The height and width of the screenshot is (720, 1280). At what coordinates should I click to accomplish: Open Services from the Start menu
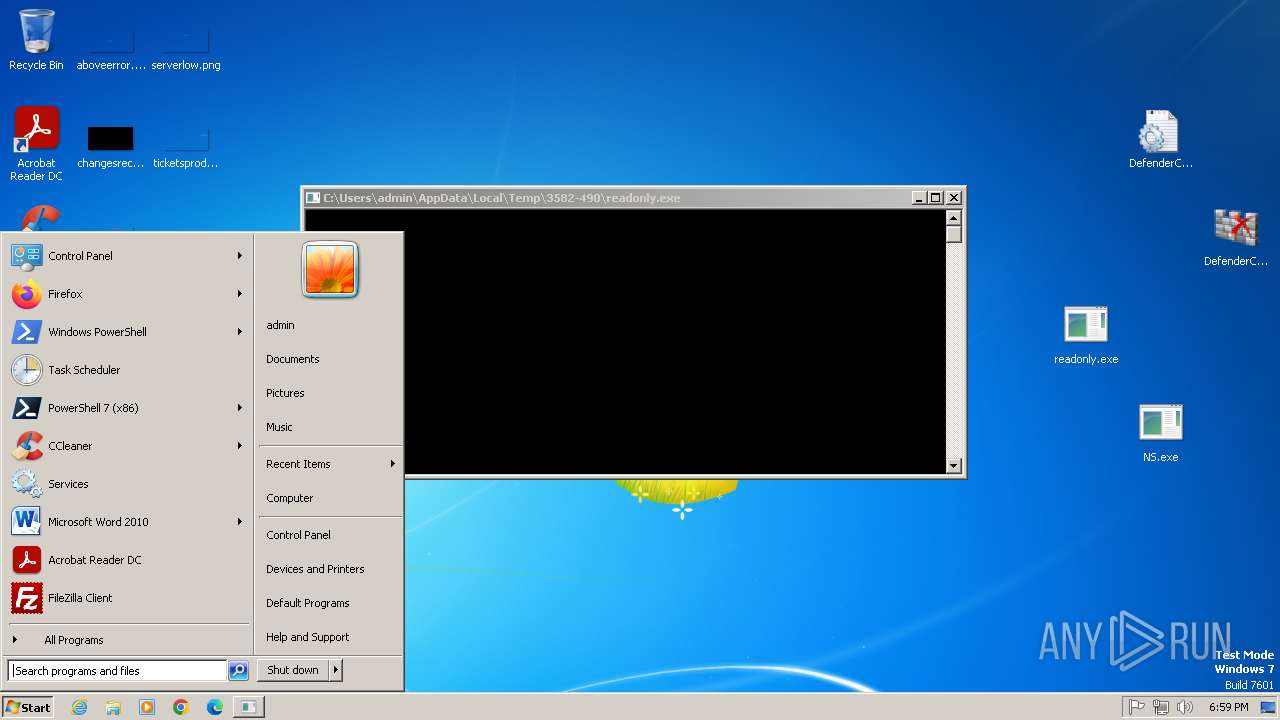[128, 484]
